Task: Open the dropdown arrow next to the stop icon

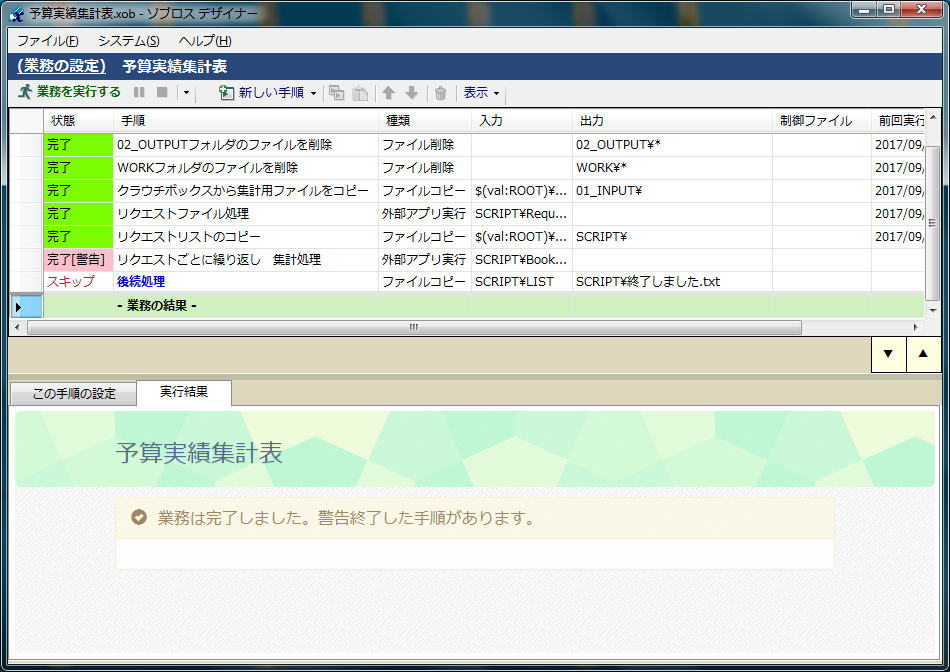Action: pyautogui.click(x=186, y=93)
